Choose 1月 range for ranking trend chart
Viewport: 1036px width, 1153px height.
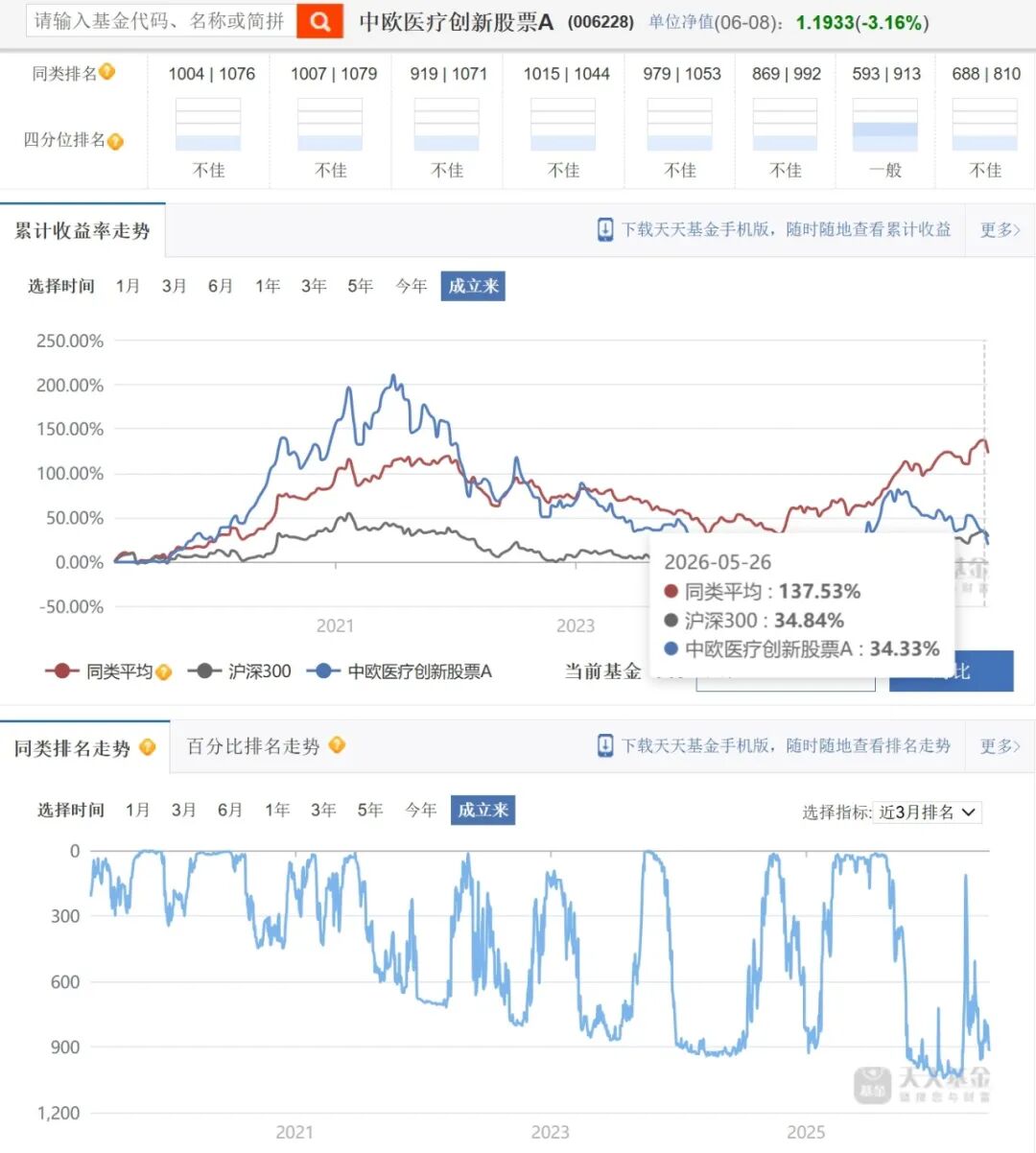coord(137,810)
